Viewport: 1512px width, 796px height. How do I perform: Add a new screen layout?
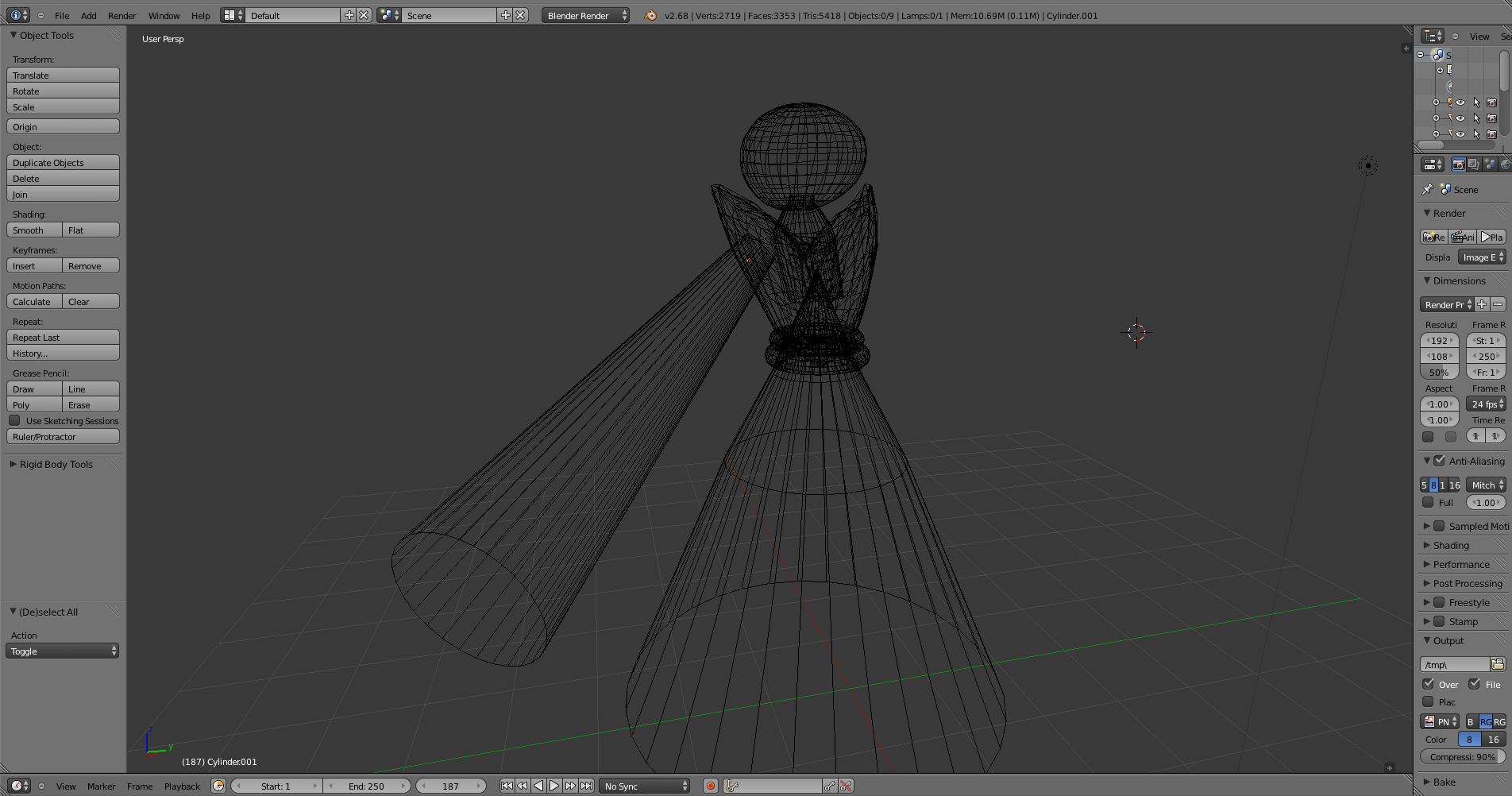pos(349,15)
